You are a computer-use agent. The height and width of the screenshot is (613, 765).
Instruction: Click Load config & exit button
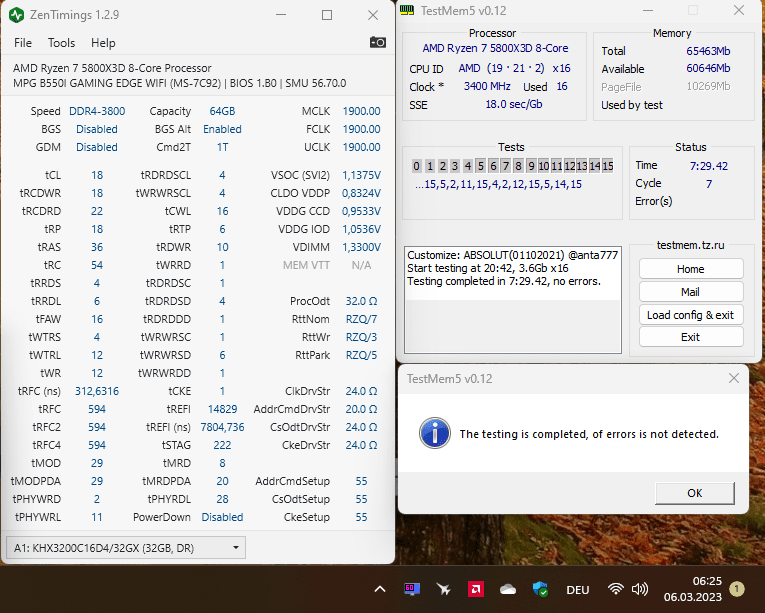(691, 315)
